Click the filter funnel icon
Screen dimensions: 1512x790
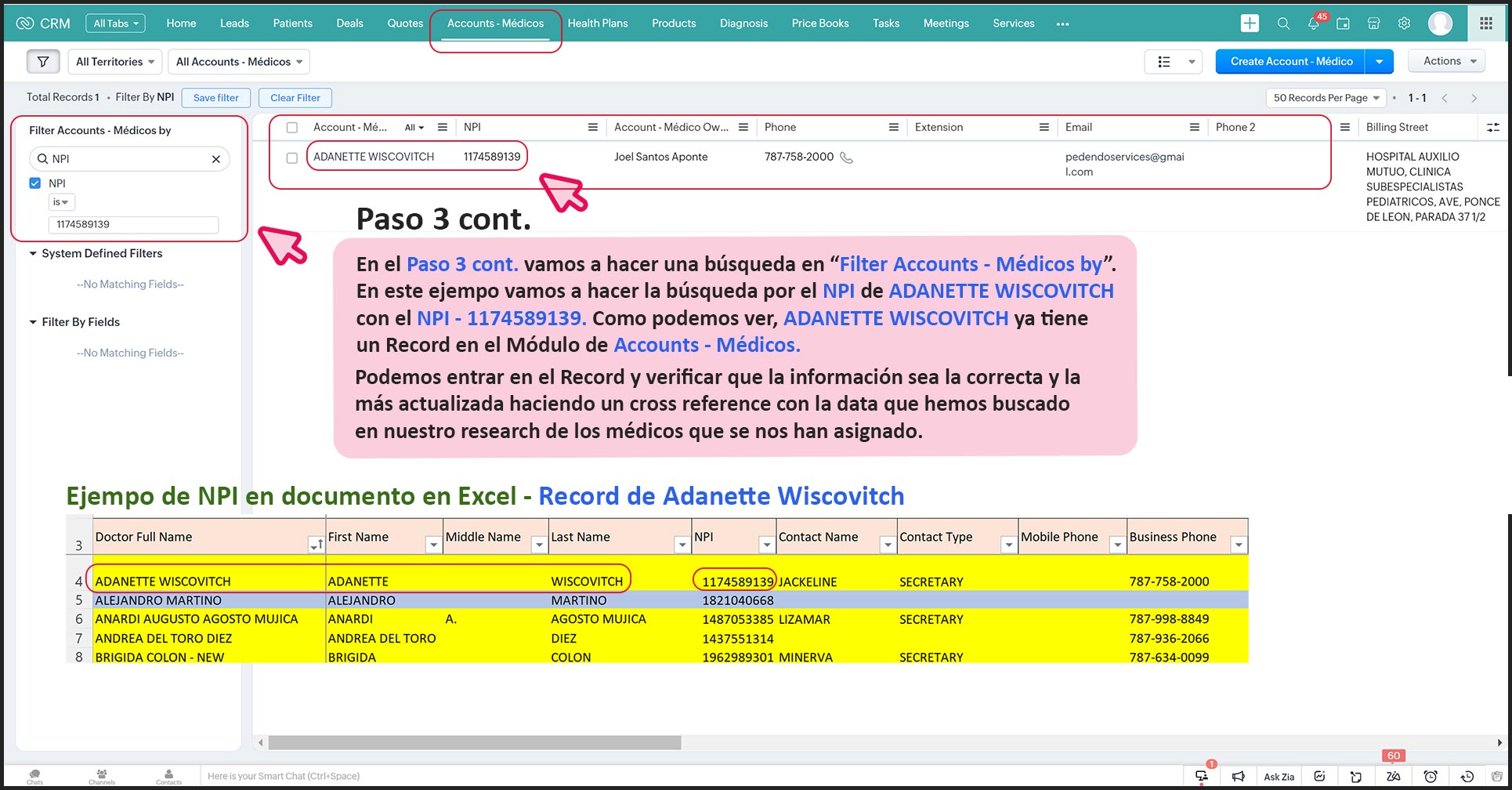point(43,62)
